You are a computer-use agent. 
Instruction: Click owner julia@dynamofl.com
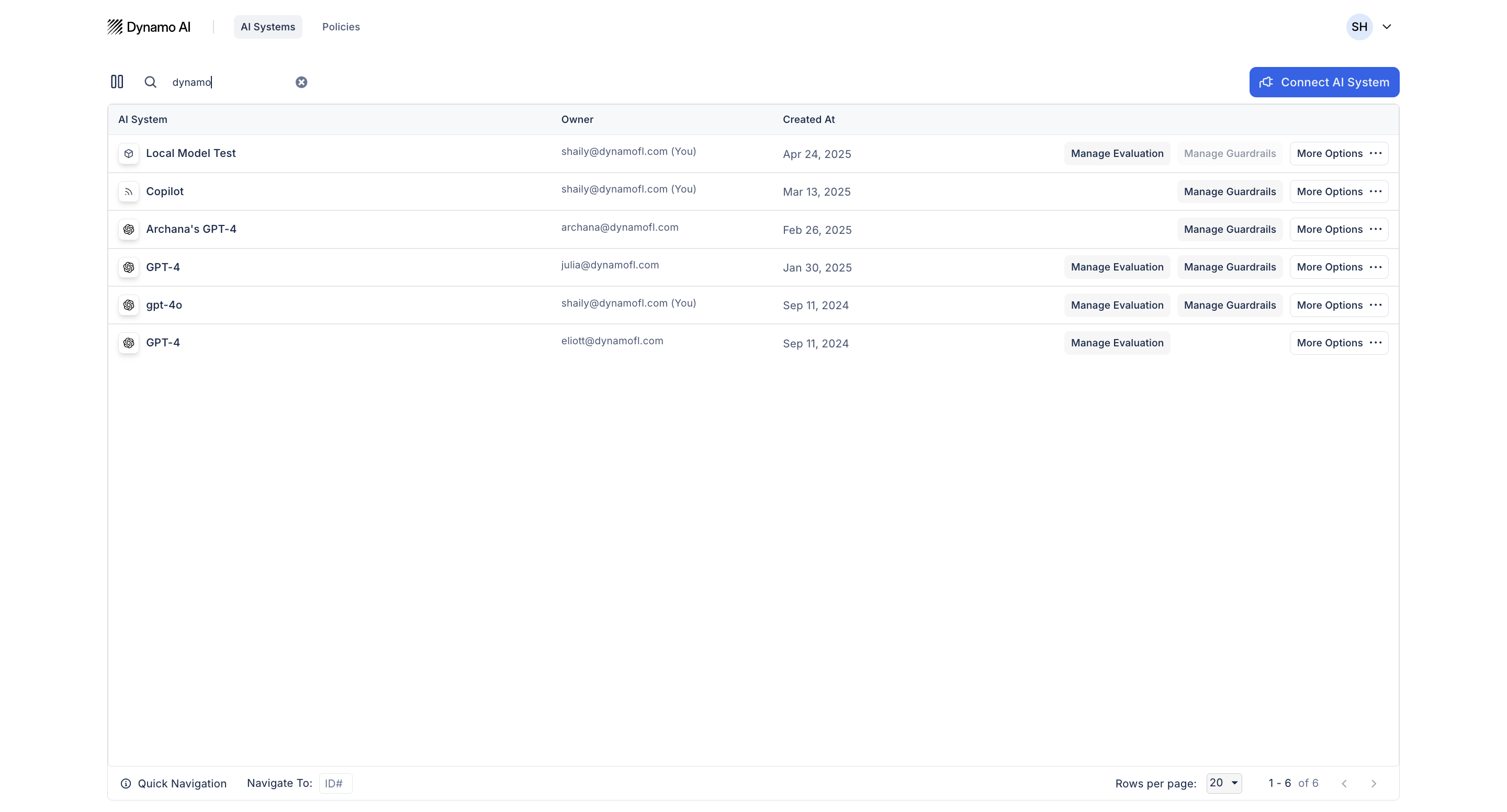(x=610, y=265)
